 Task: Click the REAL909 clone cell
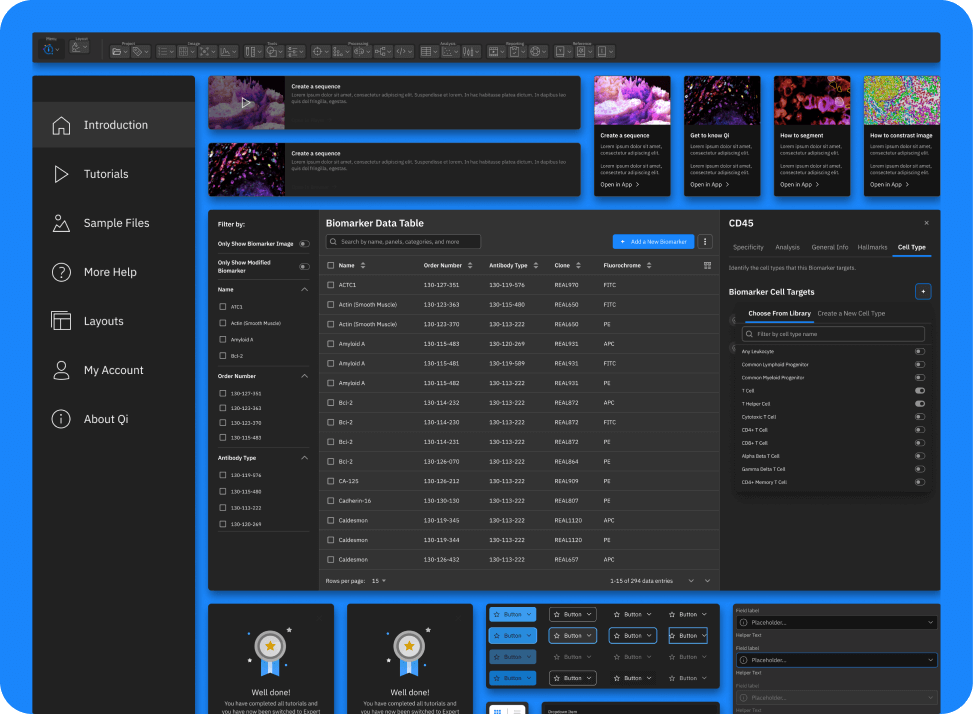(567, 481)
